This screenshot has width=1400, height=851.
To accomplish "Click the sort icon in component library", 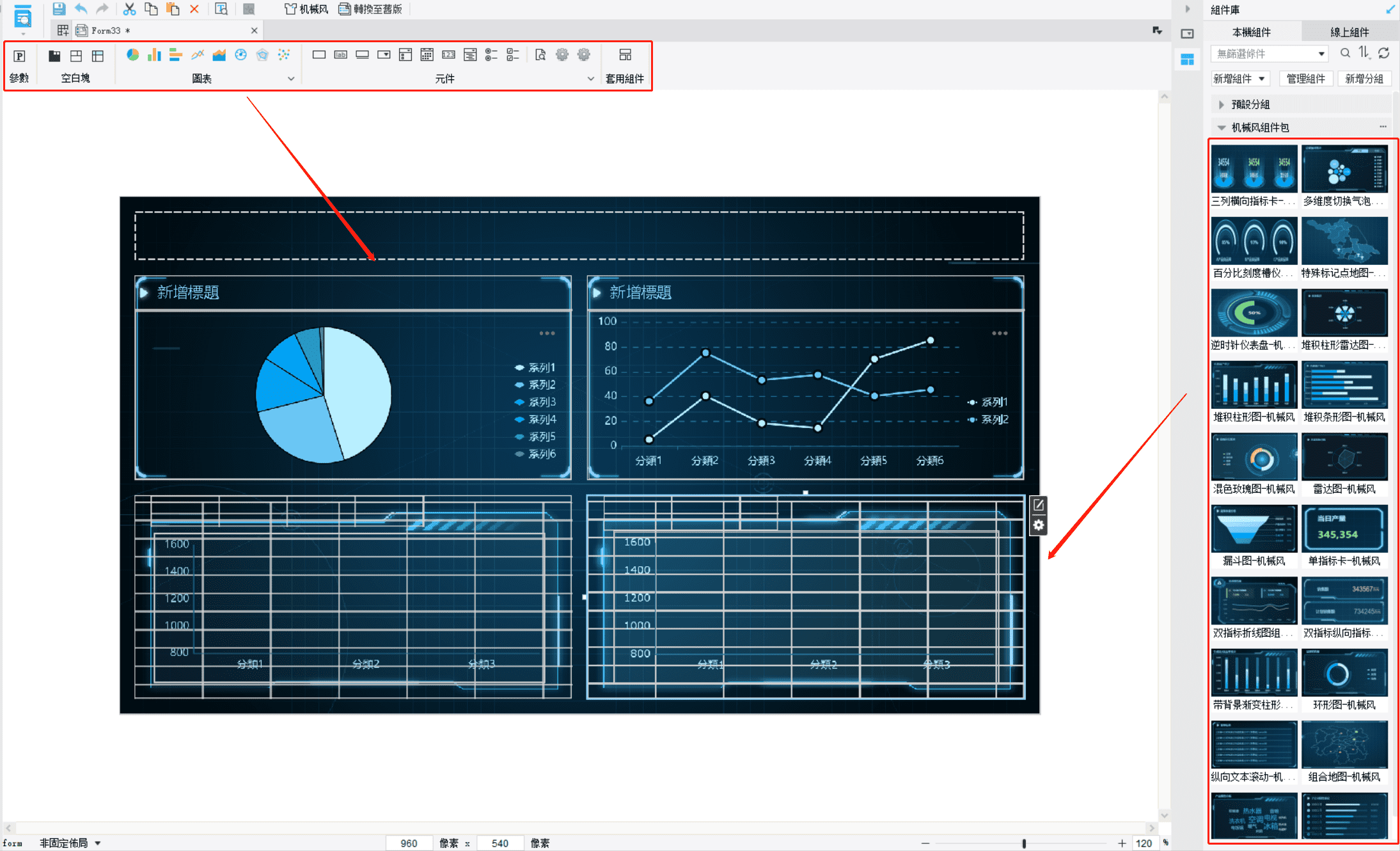I will [1364, 53].
